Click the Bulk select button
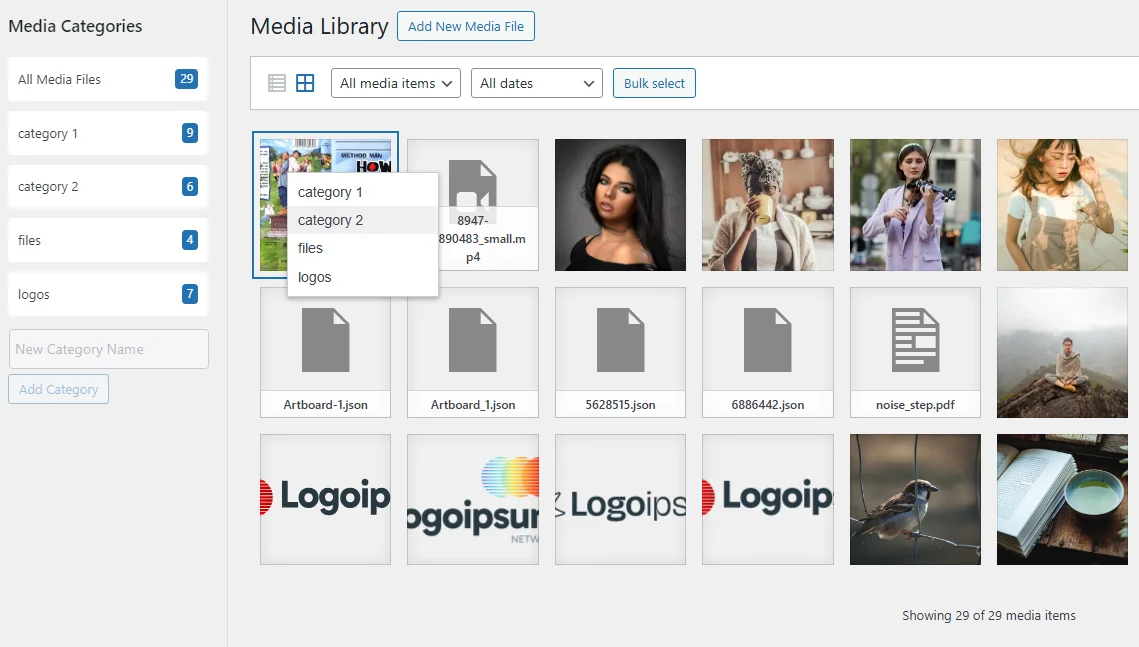 point(654,83)
